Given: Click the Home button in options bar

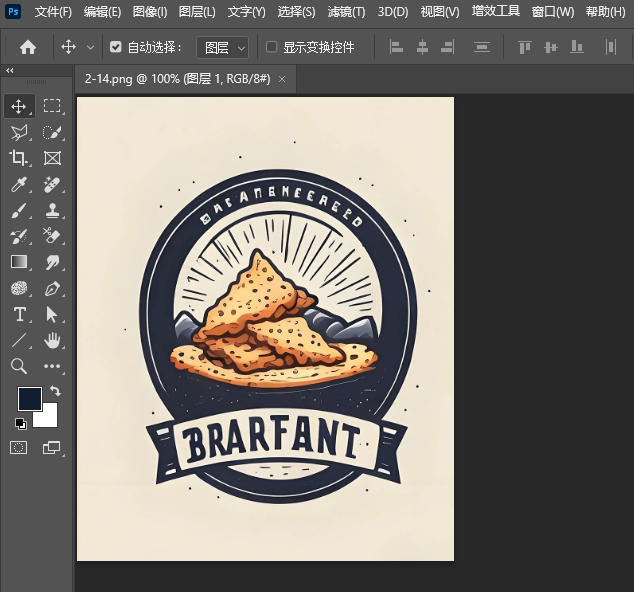Looking at the screenshot, I should tap(28, 47).
